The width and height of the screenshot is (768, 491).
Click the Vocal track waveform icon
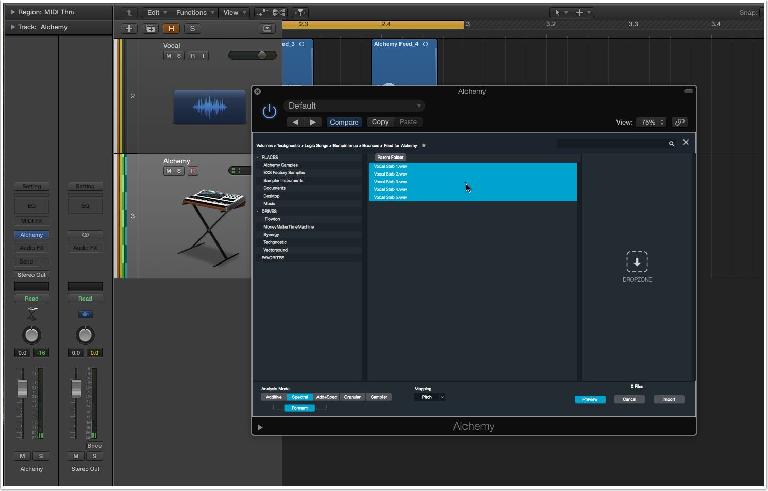tap(210, 107)
